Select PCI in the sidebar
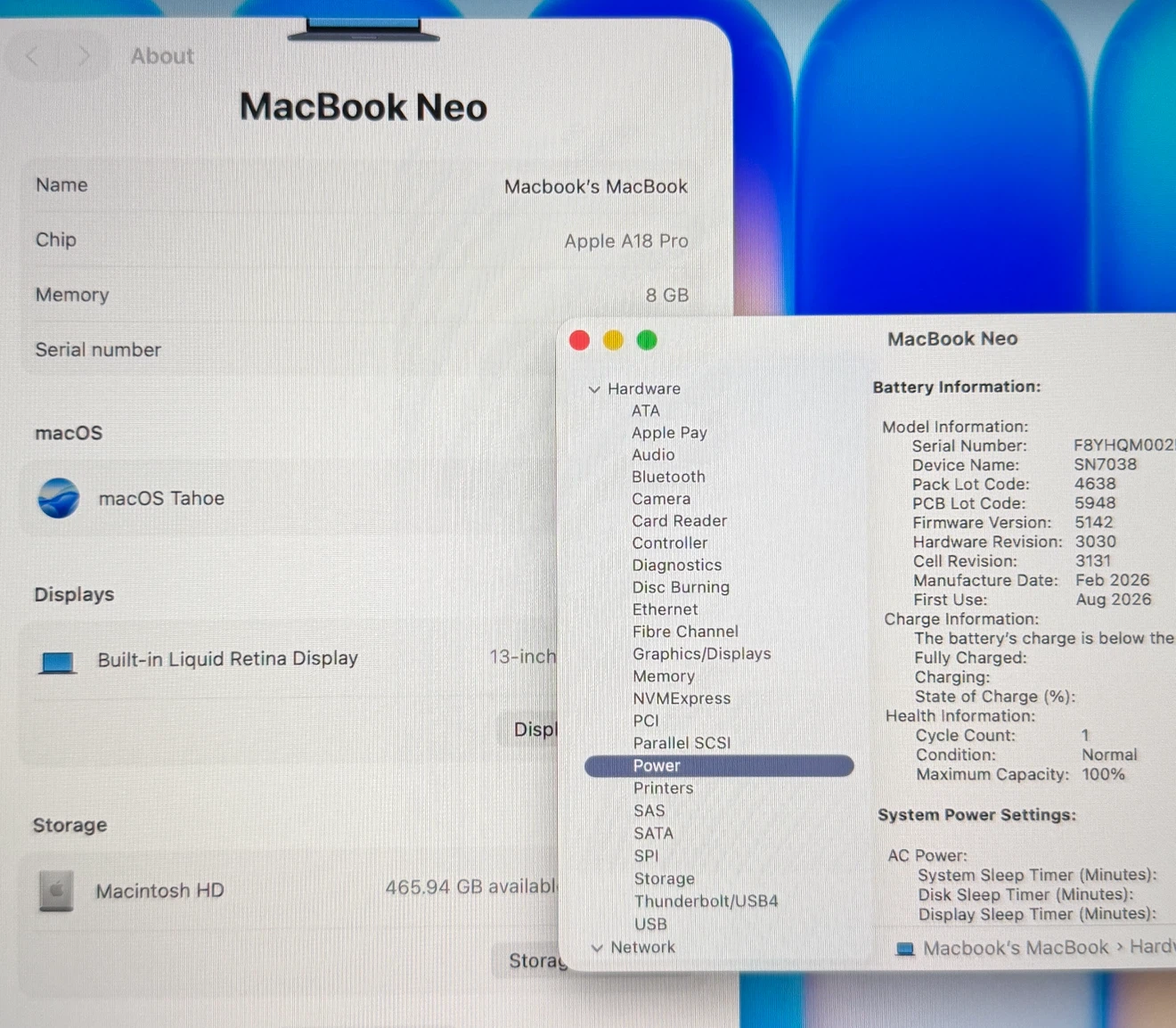 point(646,721)
